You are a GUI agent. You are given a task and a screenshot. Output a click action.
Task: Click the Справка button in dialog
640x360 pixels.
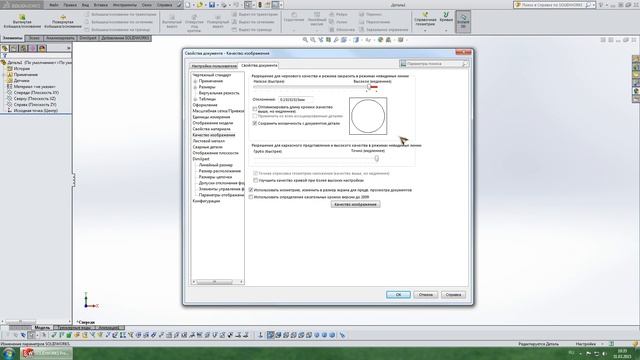(x=453, y=294)
